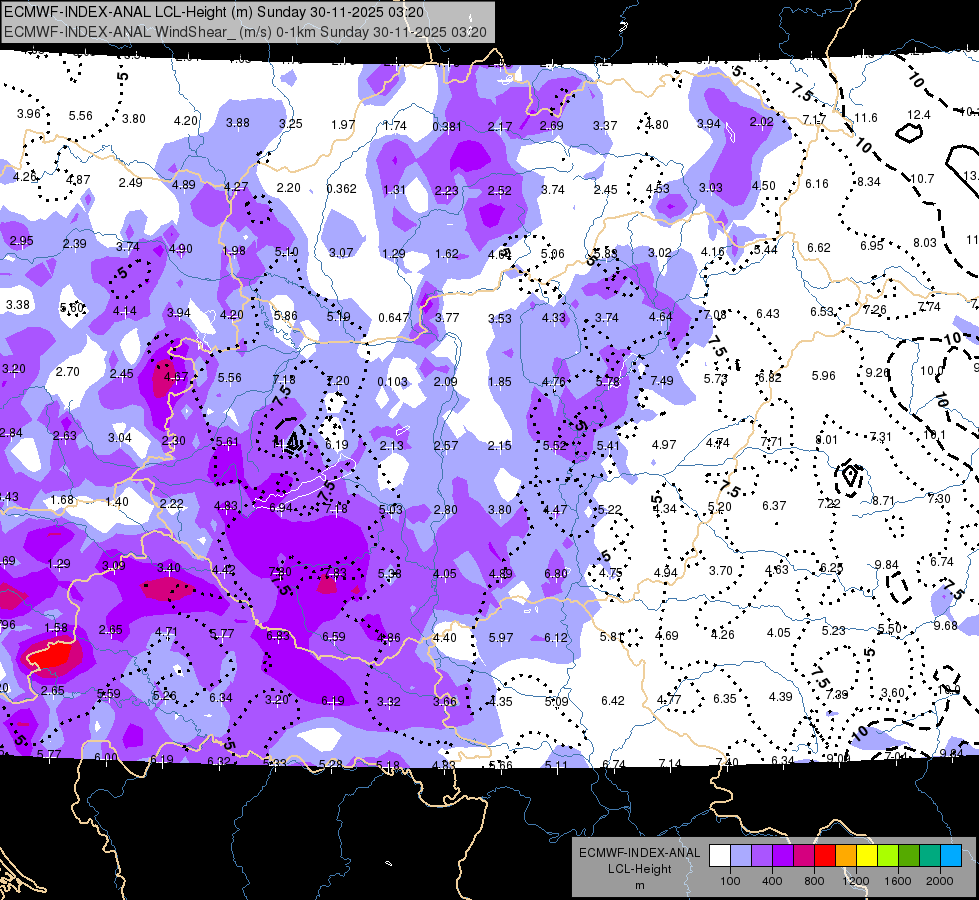Click the wind shear value 3.70
This screenshot has width=979, height=900.
(x=721, y=571)
